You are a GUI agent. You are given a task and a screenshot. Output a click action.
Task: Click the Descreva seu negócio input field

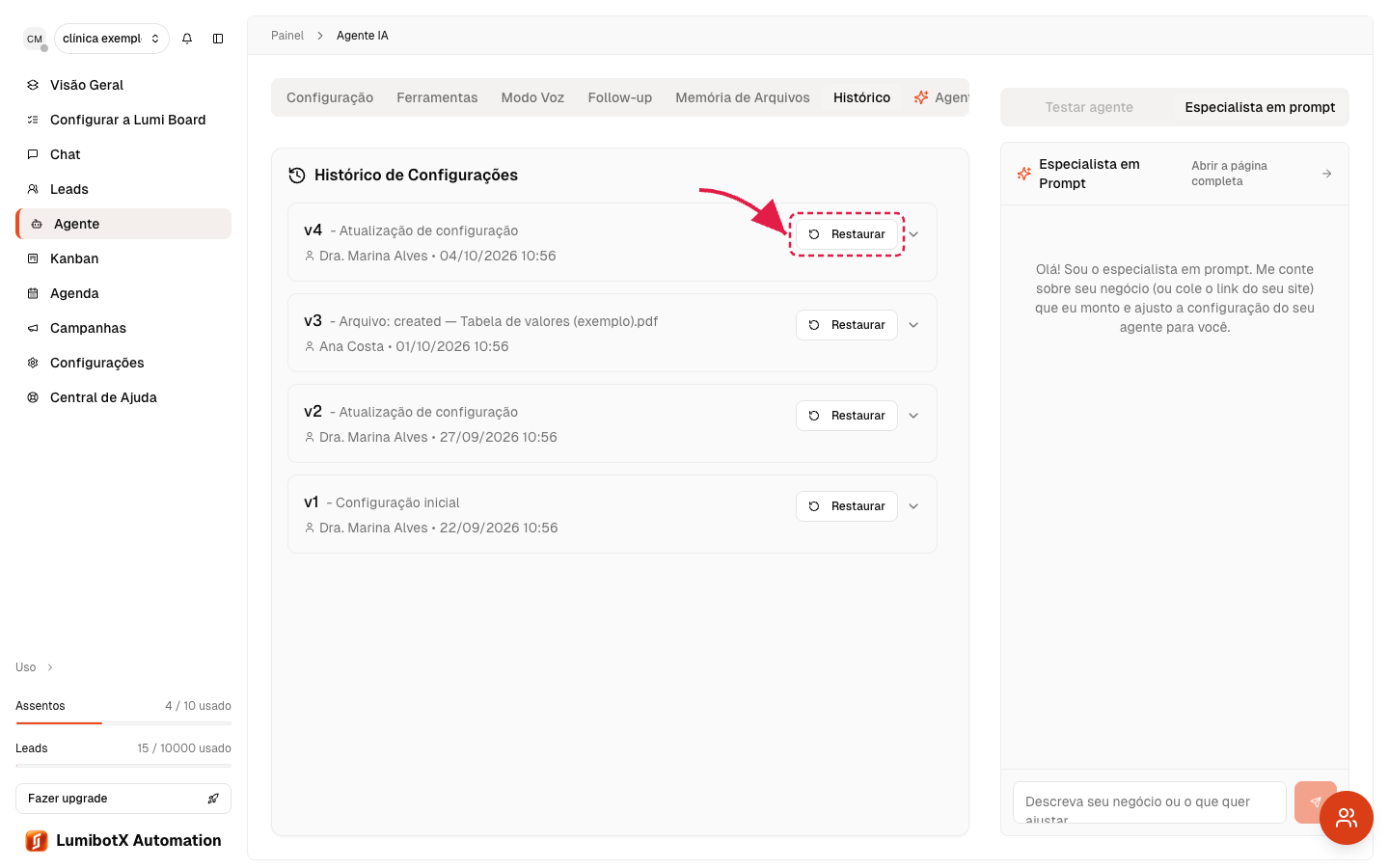pyautogui.click(x=1150, y=802)
